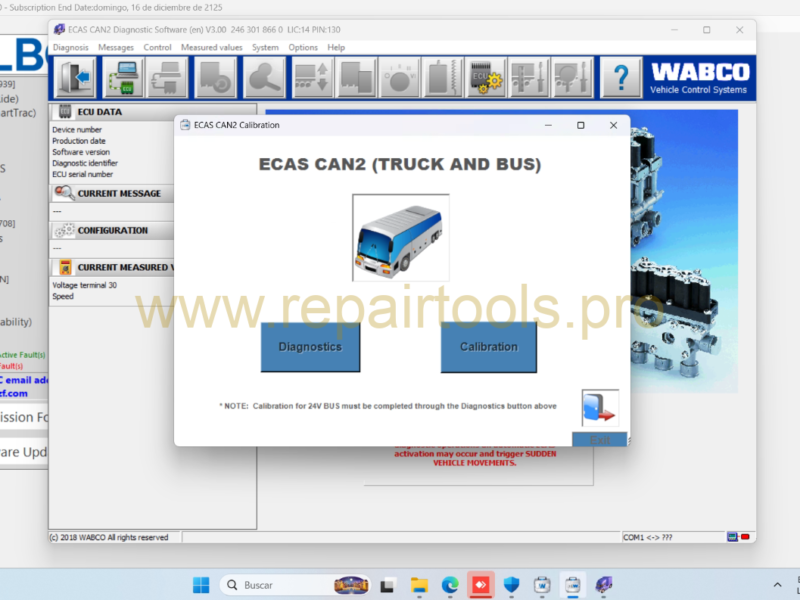
Task: Click the taskbar Buscar search box
Action: [x=296, y=585]
